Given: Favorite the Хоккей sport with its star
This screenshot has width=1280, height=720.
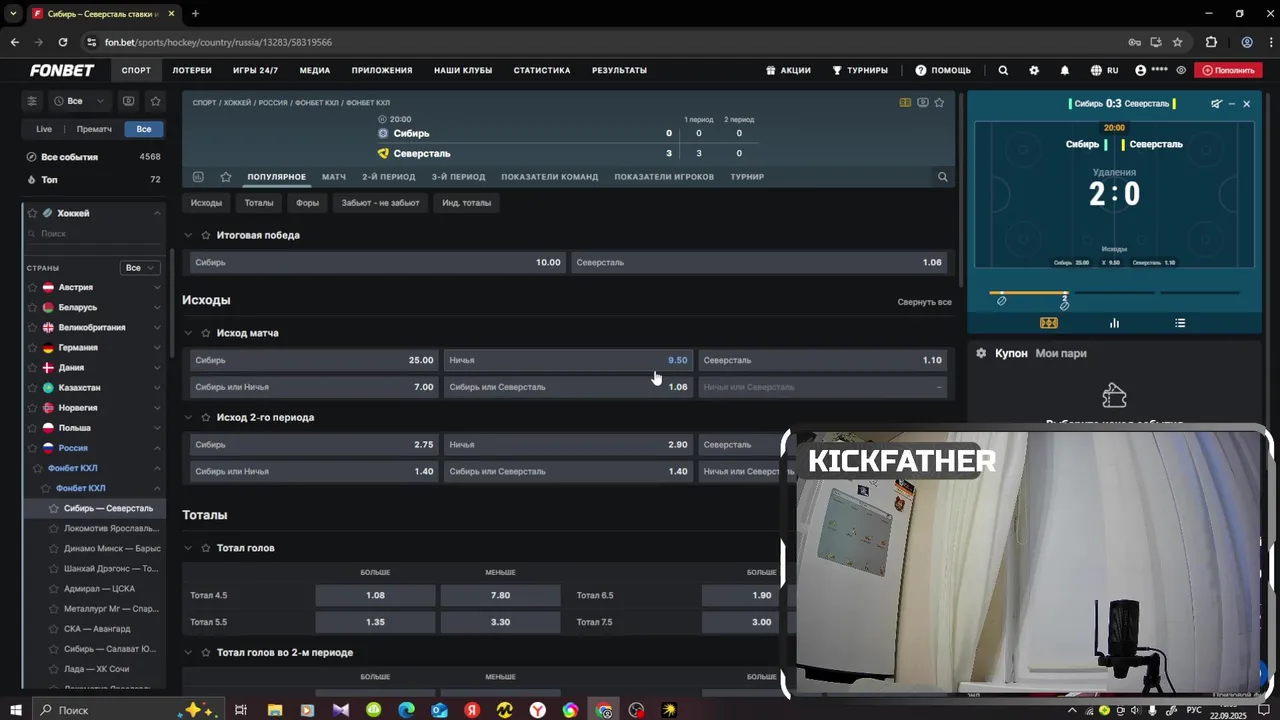Looking at the screenshot, I should 32,213.
